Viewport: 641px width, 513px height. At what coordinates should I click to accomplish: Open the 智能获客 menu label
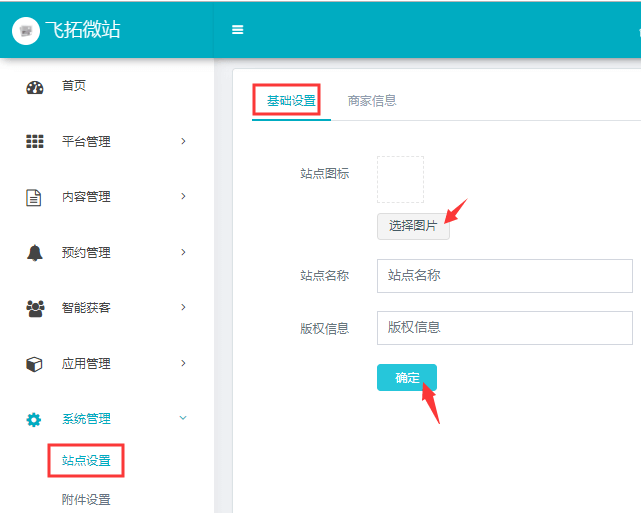coord(86,308)
